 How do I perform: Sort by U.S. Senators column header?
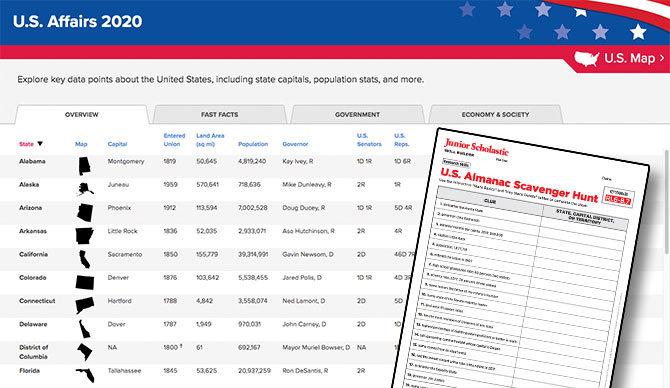pos(369,140)
